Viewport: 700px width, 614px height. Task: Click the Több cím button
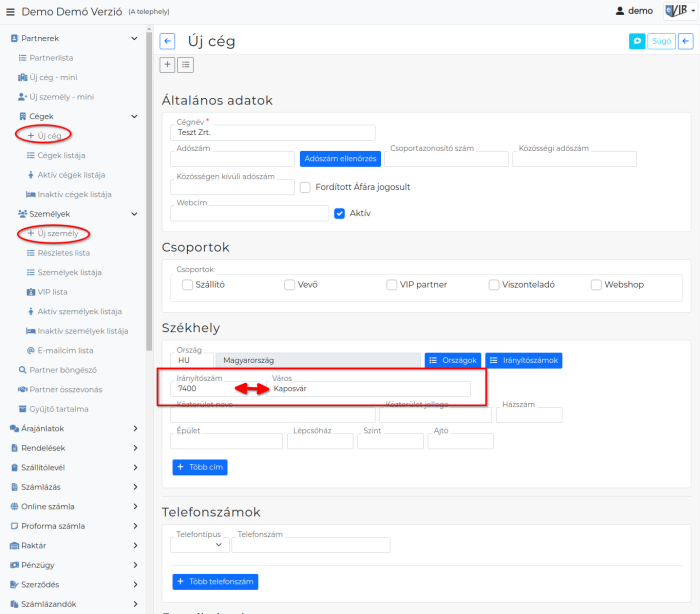point(199,467)
